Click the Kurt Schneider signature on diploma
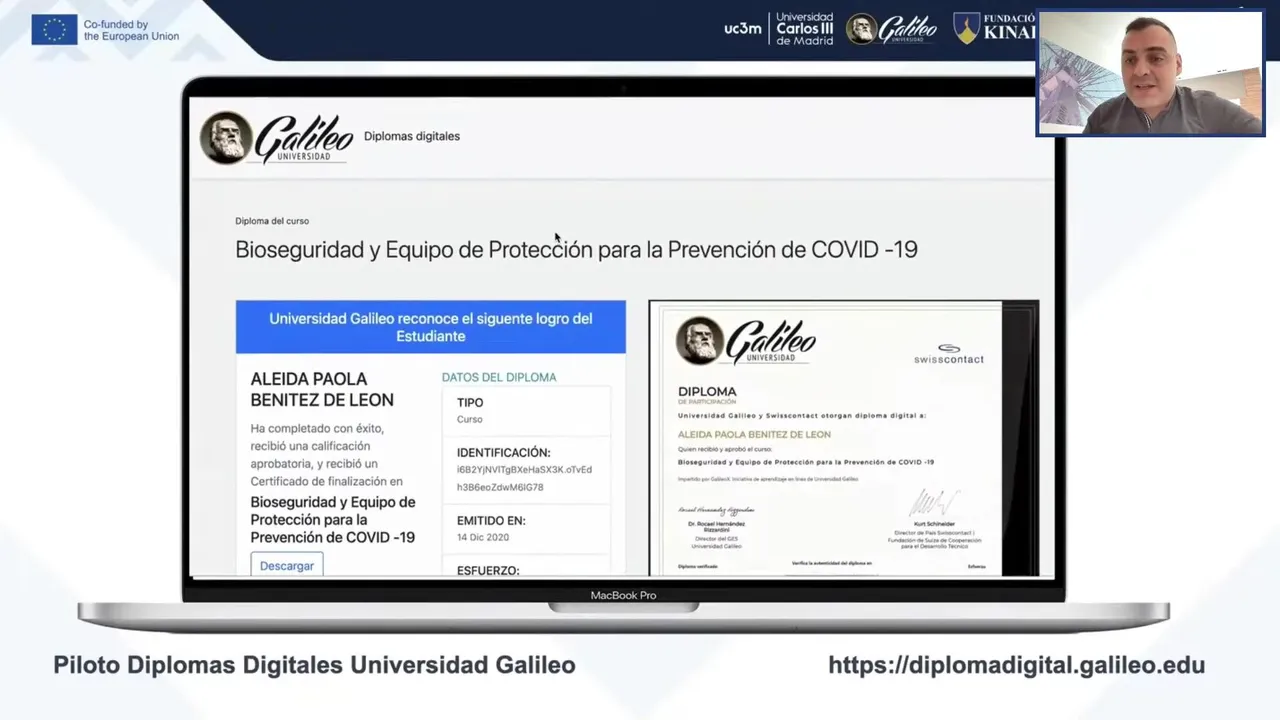Viewport: 1280px width, 720px height. 934,504
